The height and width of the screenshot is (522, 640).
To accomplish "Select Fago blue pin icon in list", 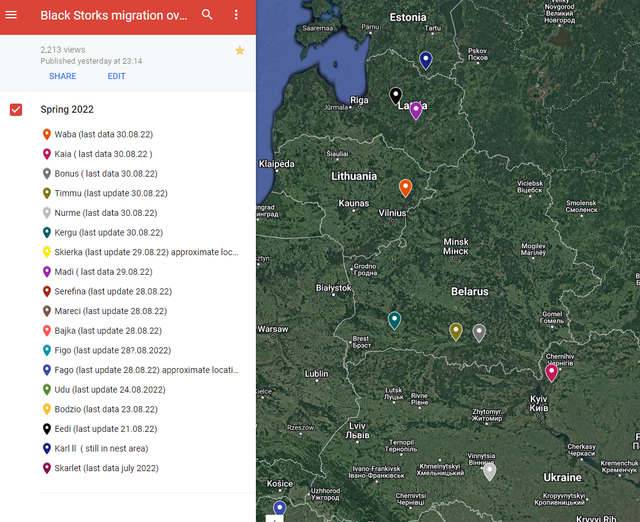I will pyautogui.click(x=47, y=370).
